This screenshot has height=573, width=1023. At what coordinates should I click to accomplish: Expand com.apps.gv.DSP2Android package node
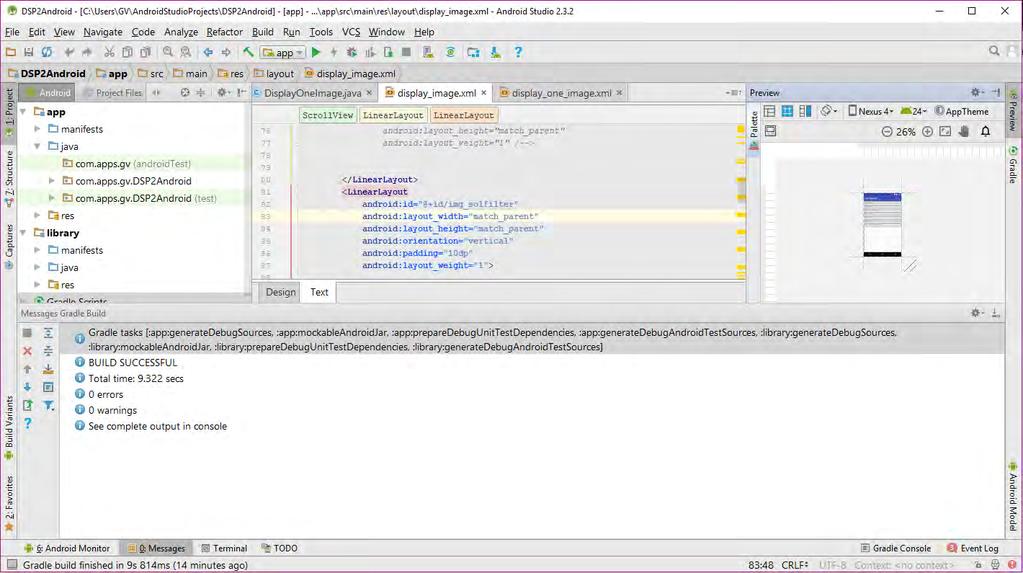point(52,181)
